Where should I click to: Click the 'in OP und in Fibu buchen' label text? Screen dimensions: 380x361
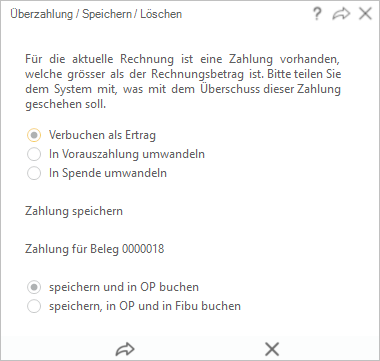173,306
